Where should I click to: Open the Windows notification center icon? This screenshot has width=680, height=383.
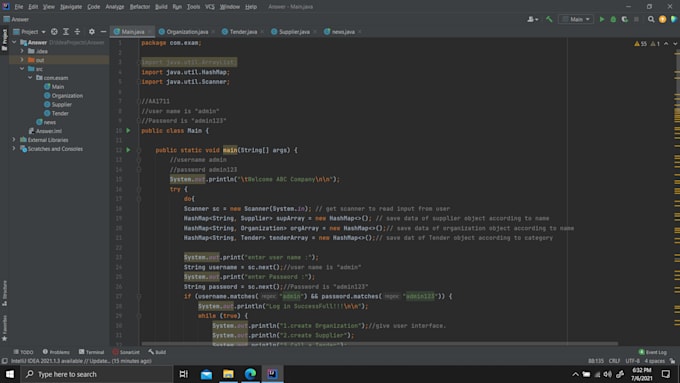[666, 374]
